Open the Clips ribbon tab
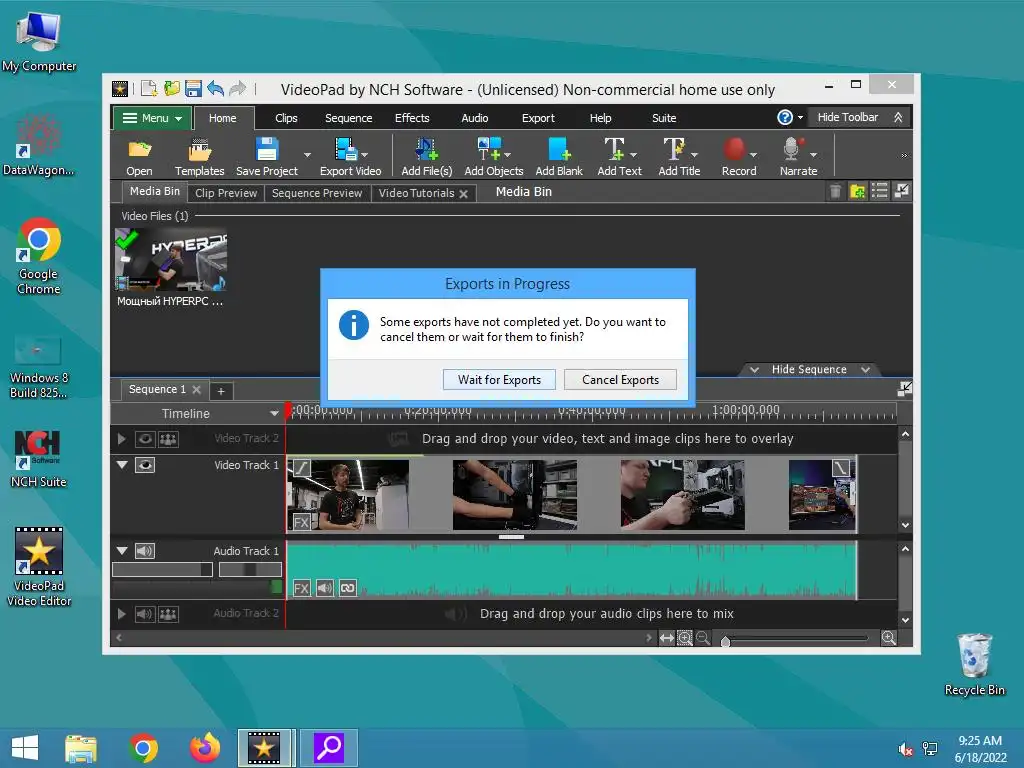This screenshot has width=1024, height=768. (286, 118)
